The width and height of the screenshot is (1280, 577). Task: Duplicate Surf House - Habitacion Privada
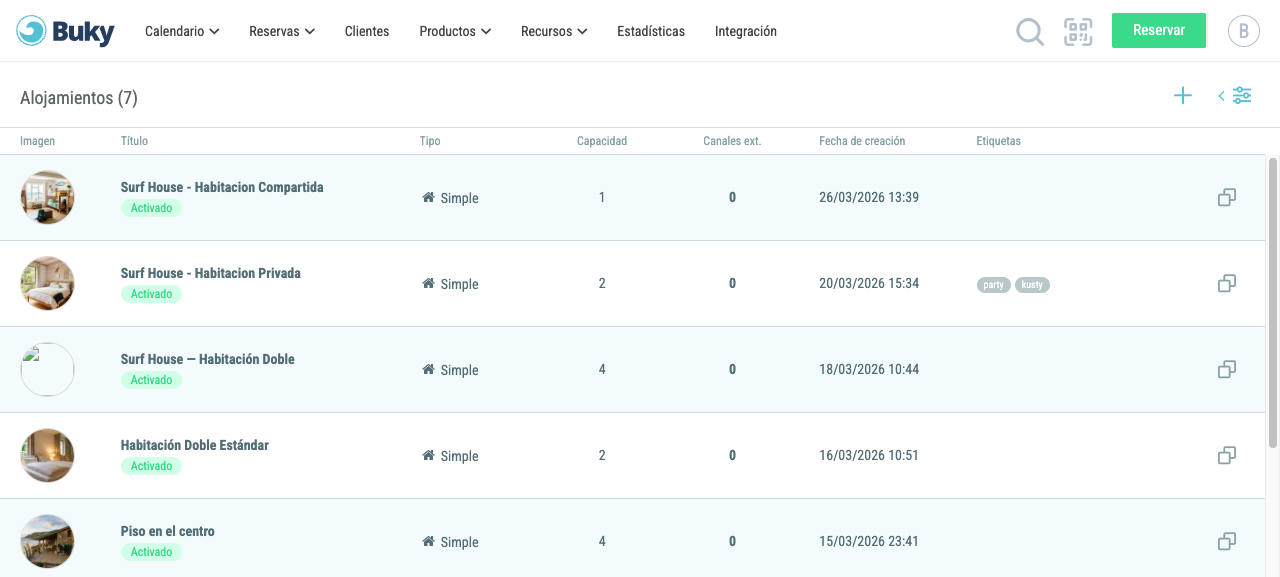coord(1227,284)
